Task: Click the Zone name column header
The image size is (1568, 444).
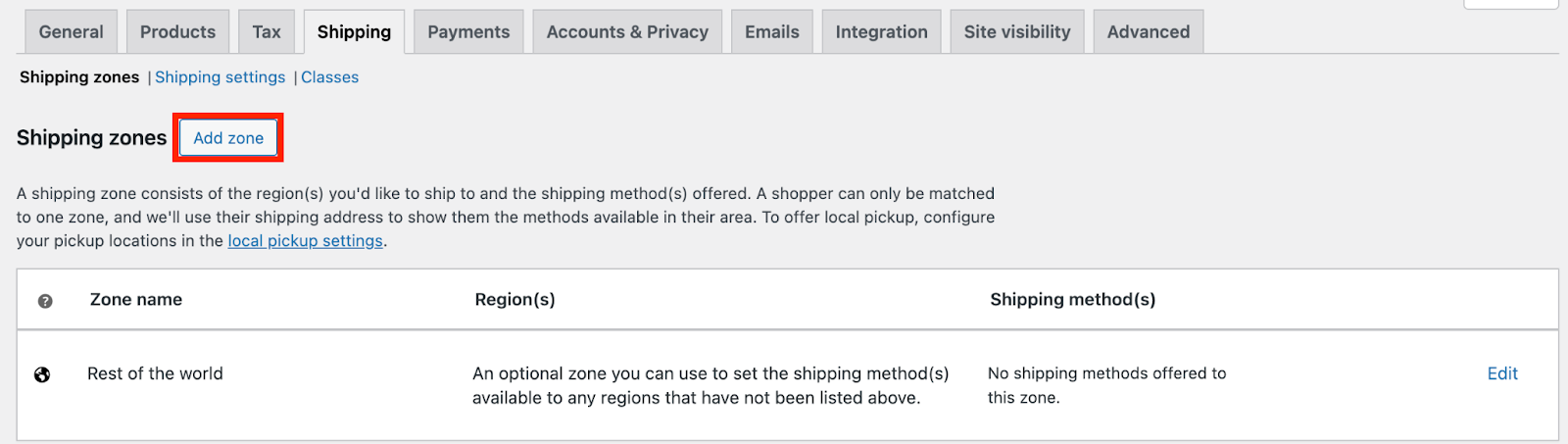Action: [x=136, y=300]
